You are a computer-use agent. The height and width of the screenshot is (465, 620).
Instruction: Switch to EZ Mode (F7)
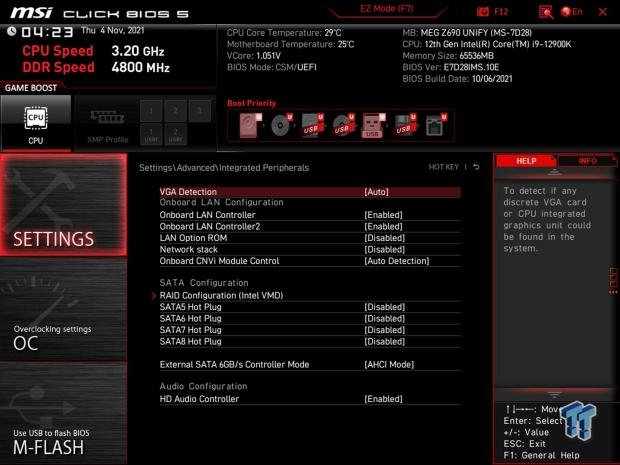pyautogui.click(x=386, y=9)
